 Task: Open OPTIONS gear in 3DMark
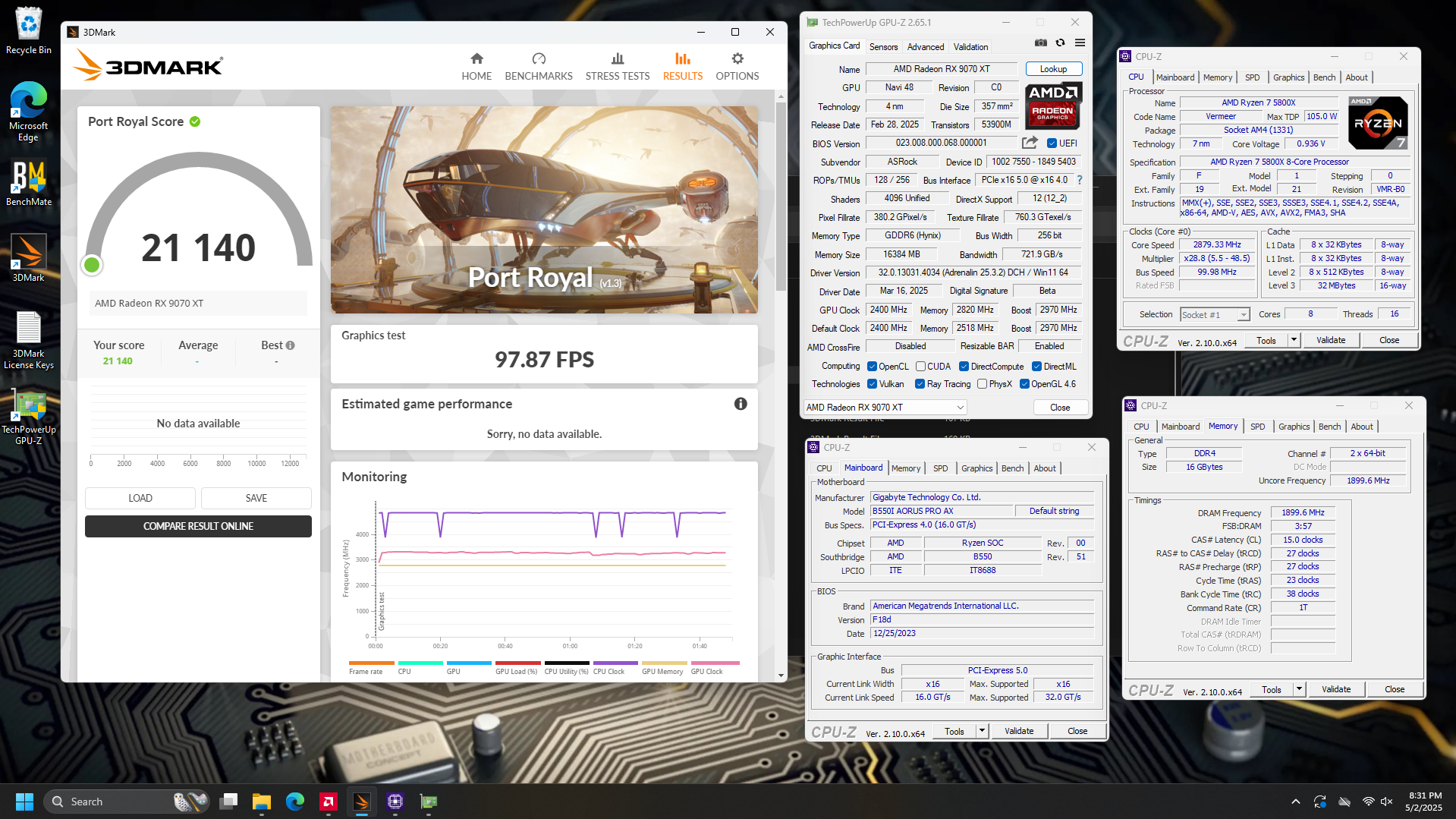click(737, 67)
